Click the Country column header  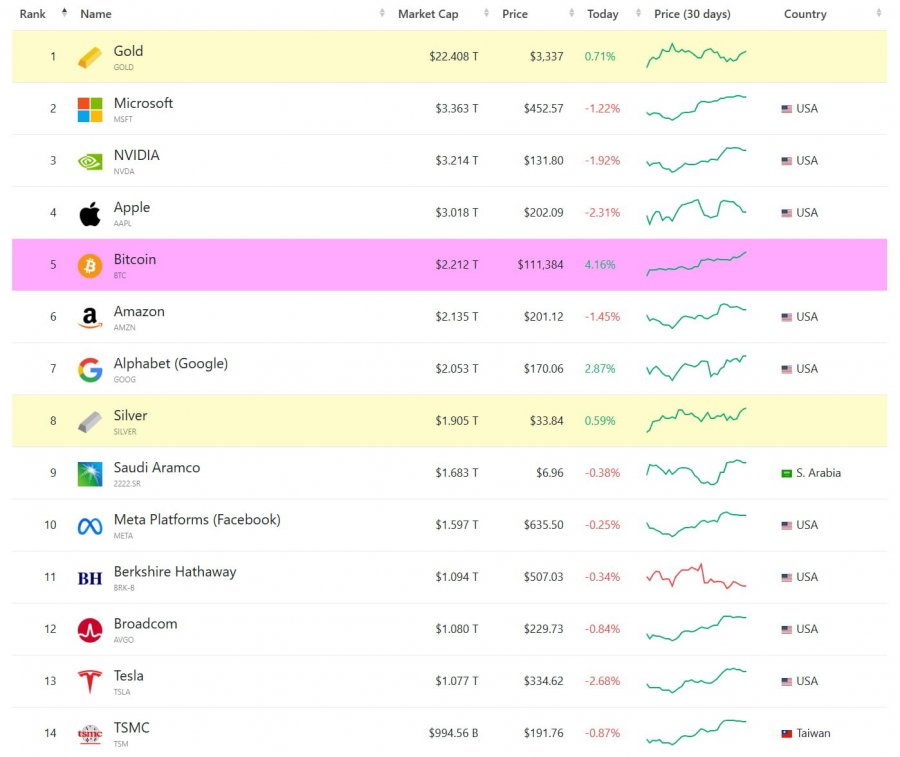(805, 14)
